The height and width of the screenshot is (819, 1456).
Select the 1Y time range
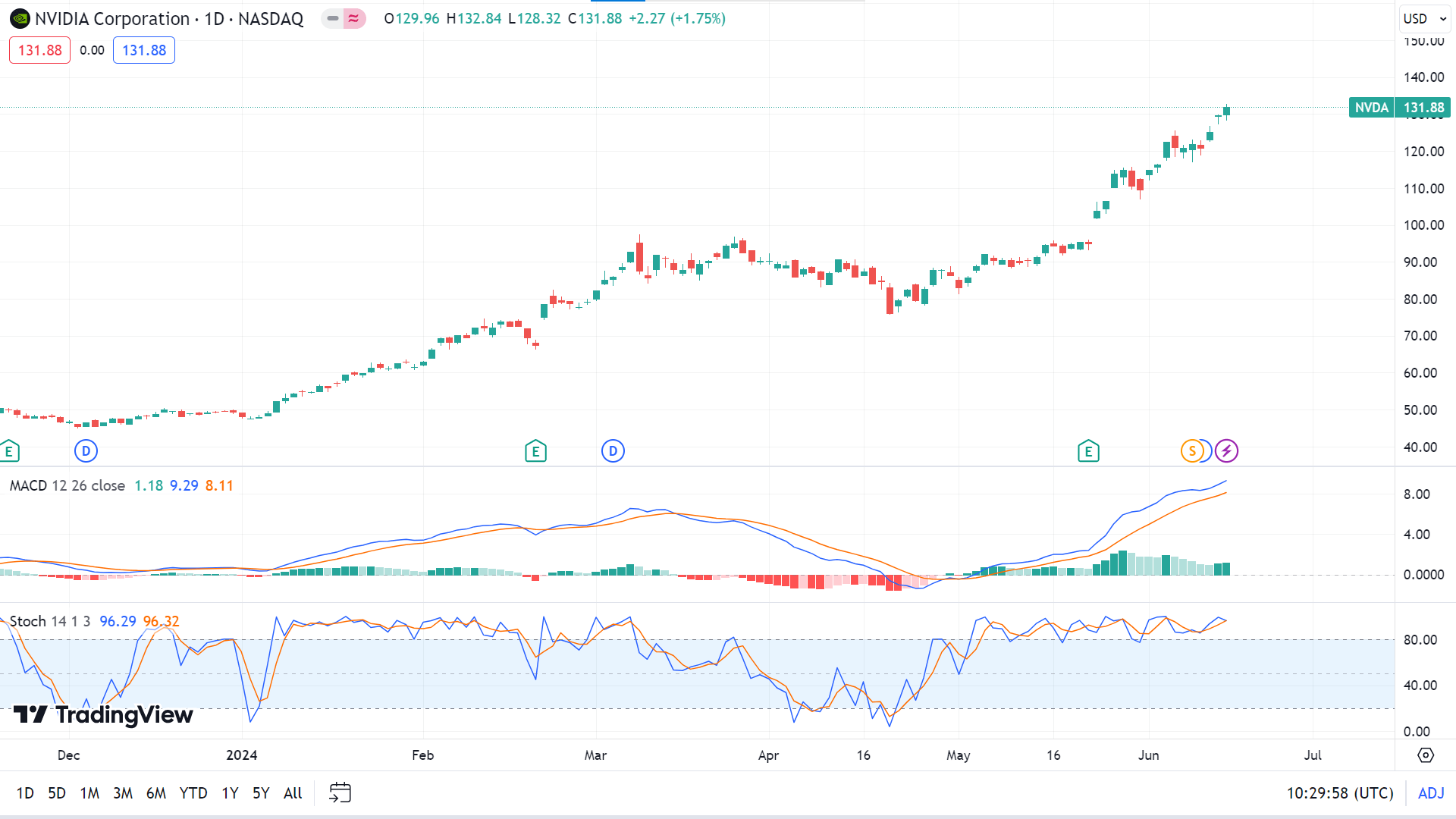pyautogui.click(x=230, y=793)
